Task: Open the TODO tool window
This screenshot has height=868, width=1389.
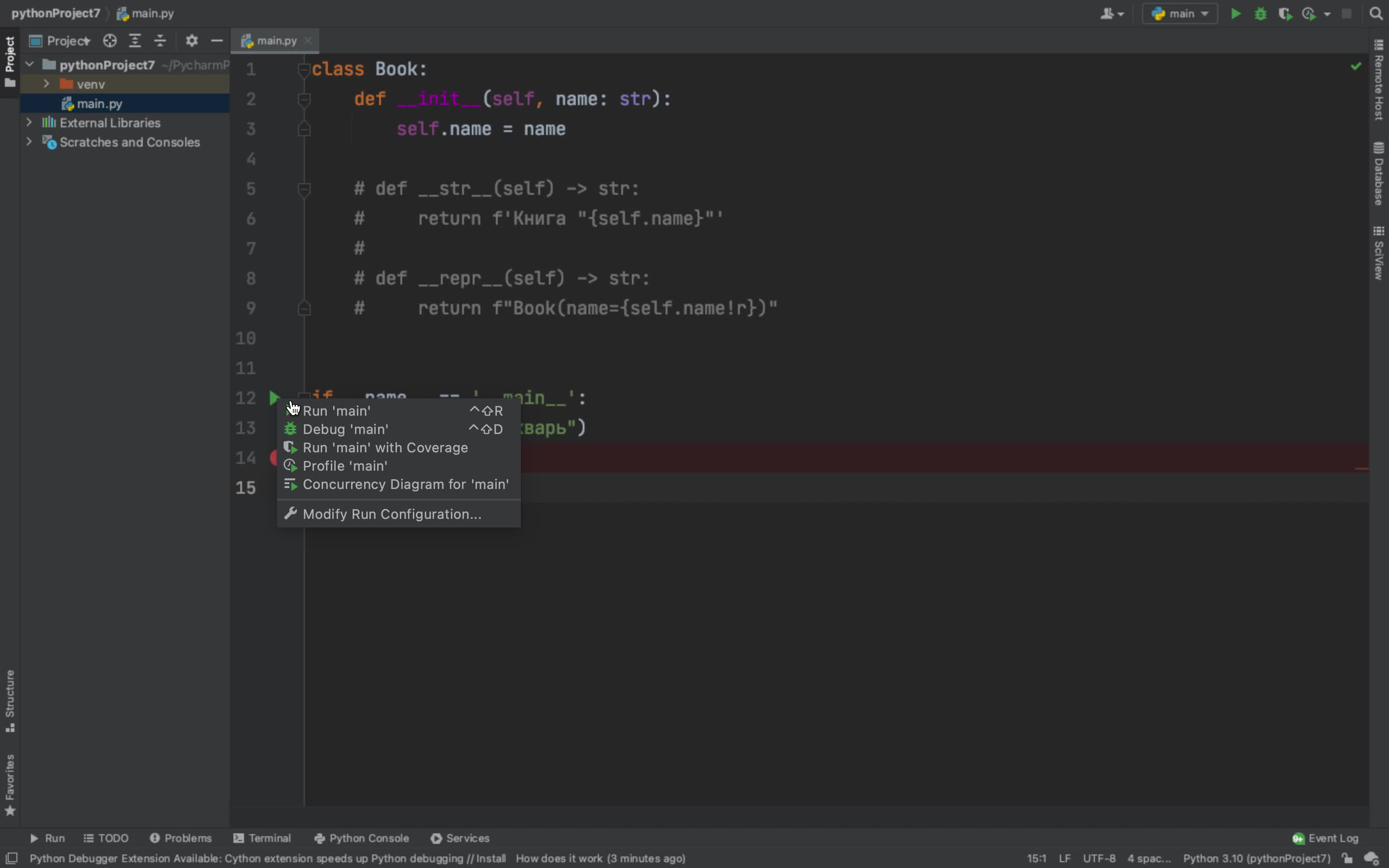Action: [106, 838]
